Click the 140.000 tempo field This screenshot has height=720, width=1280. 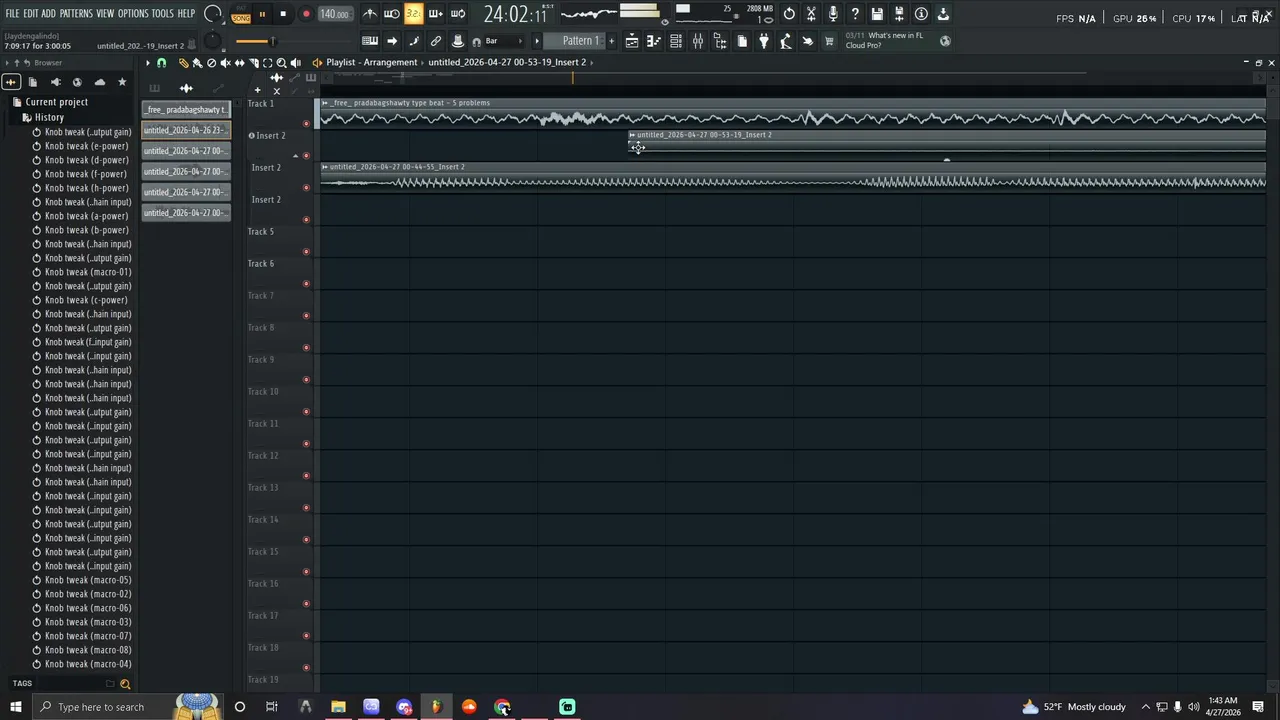pos(334,14)
